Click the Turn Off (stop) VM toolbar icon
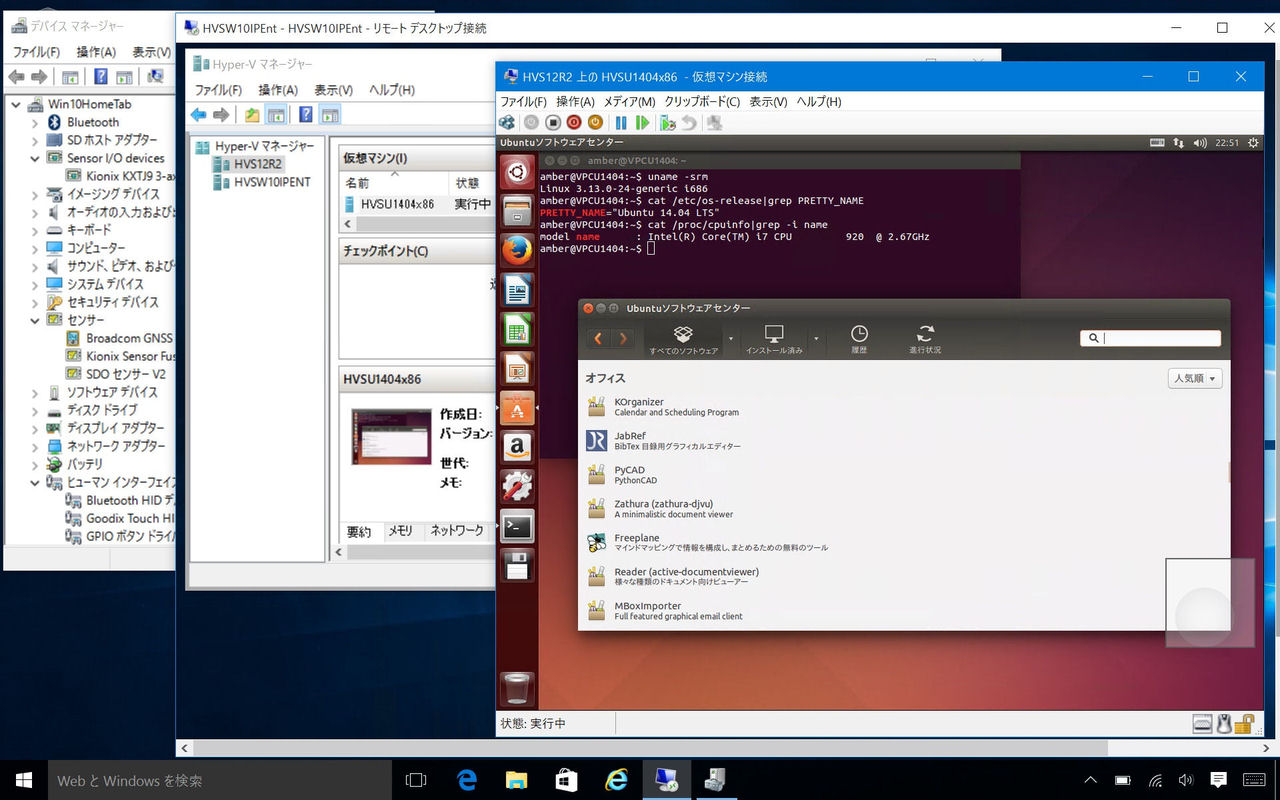 click(x=553, y=122)
